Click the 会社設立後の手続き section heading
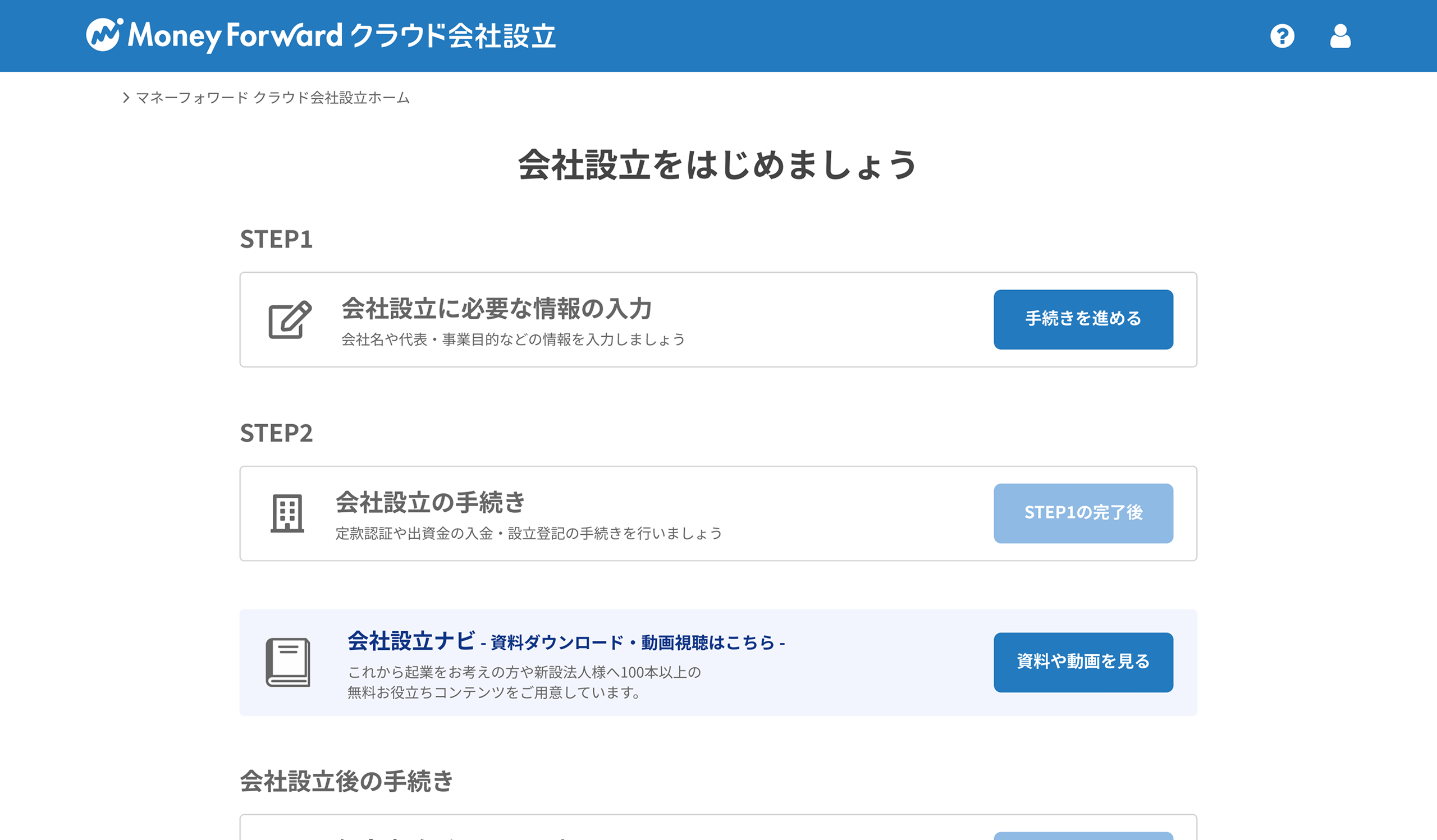 (346, 781)
